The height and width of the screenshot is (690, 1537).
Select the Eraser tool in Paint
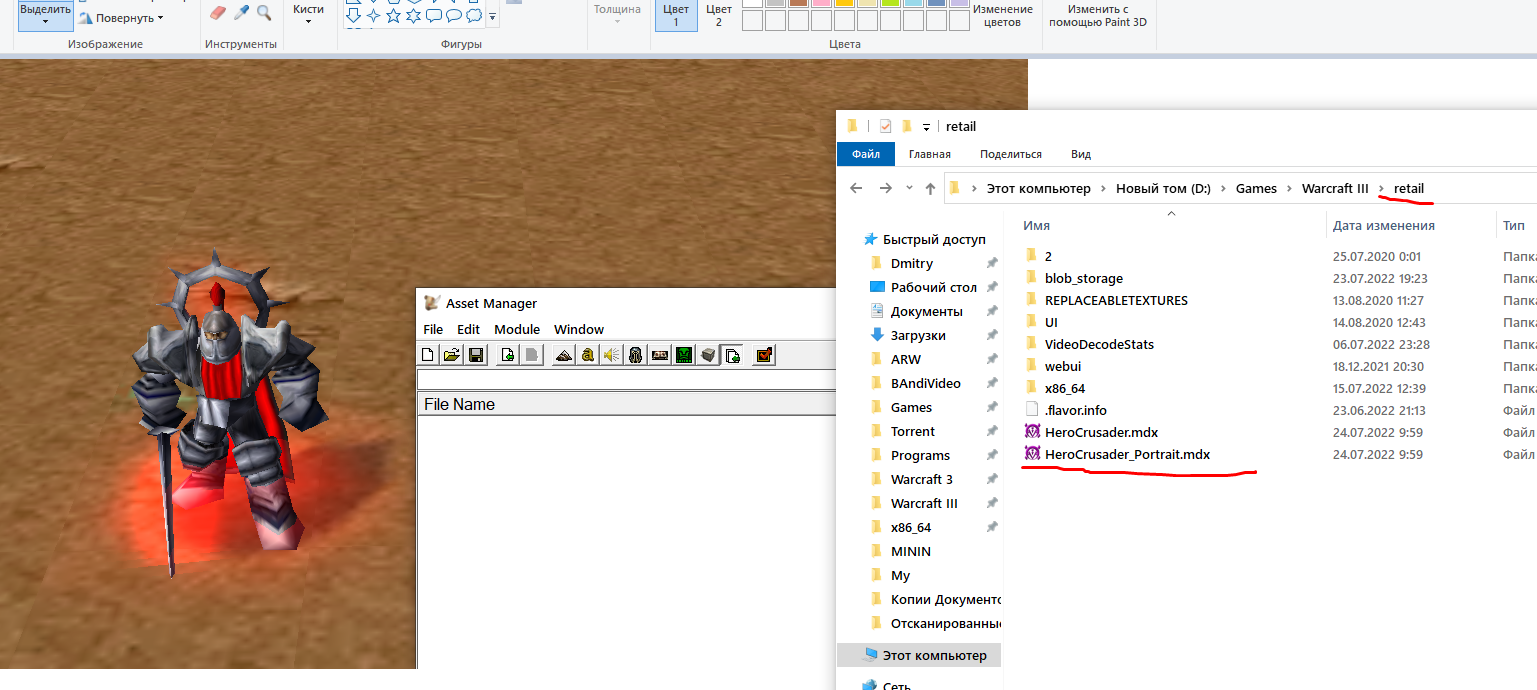click(x=219, y=12)
